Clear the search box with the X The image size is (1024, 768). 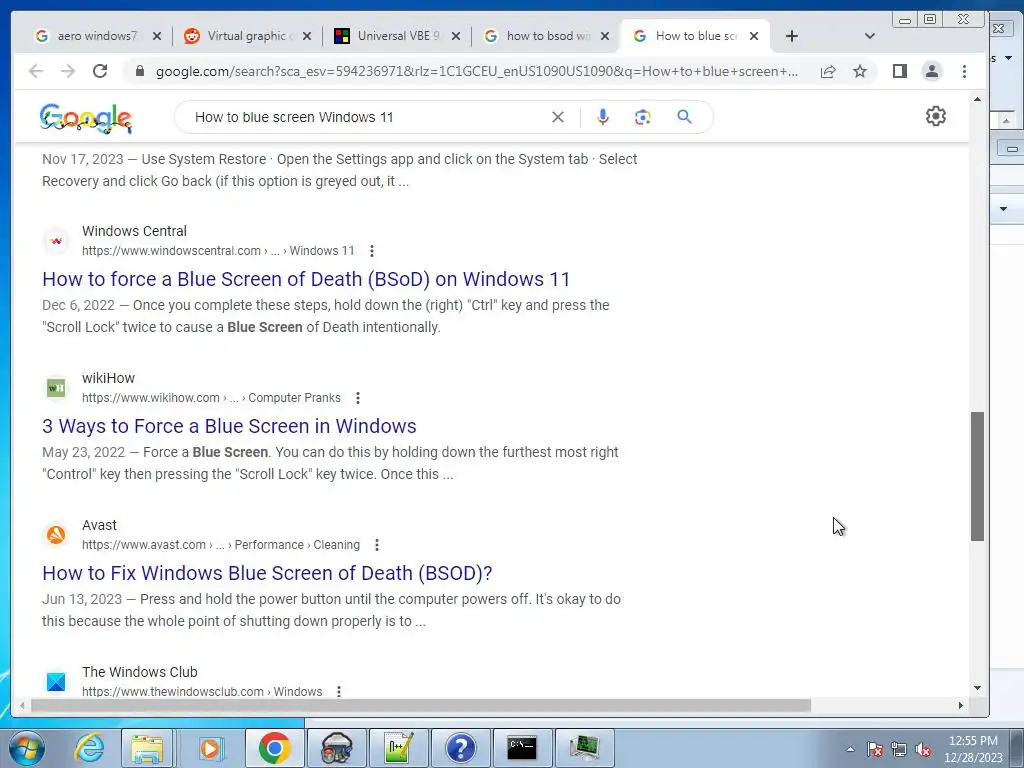(558, 117)
